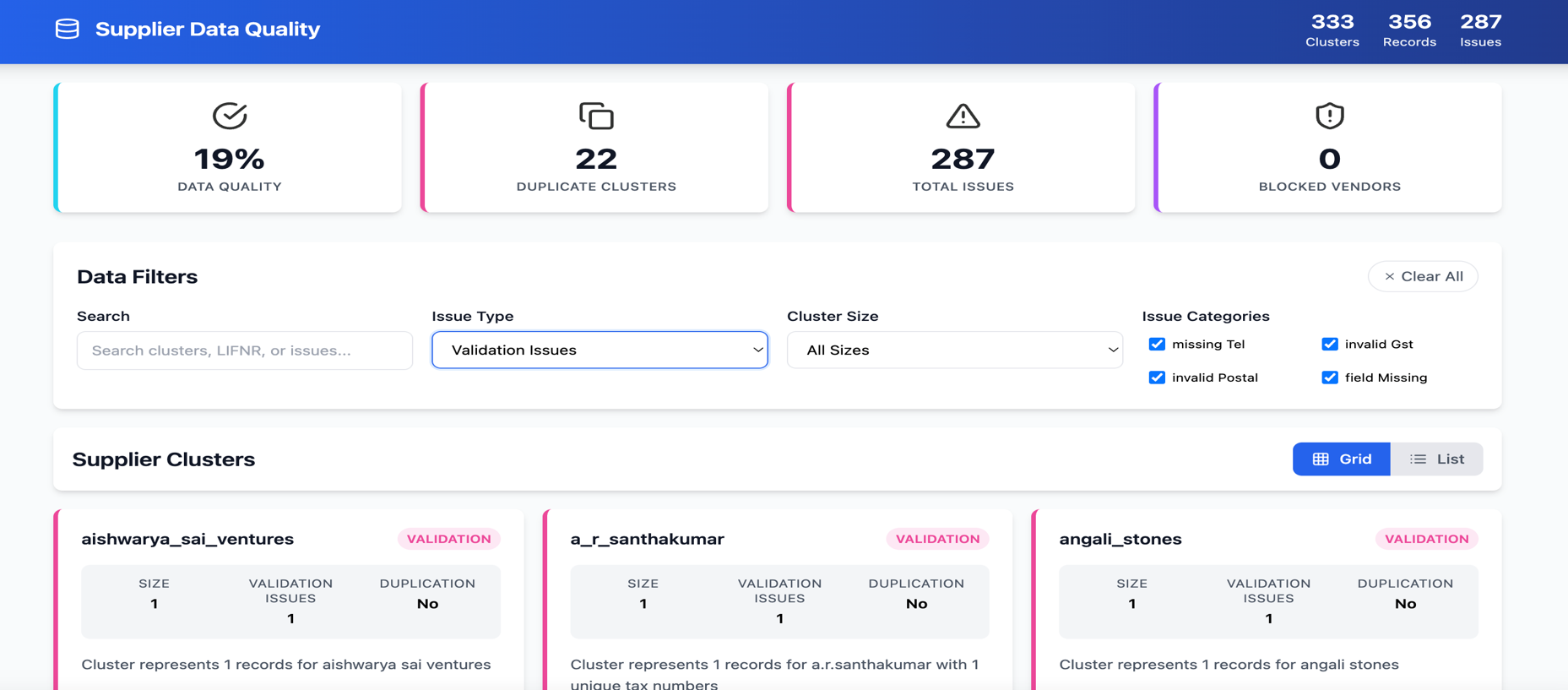Click the Data Quality checkmark icon
This screenshot has height=690, width=1568.
229,116
